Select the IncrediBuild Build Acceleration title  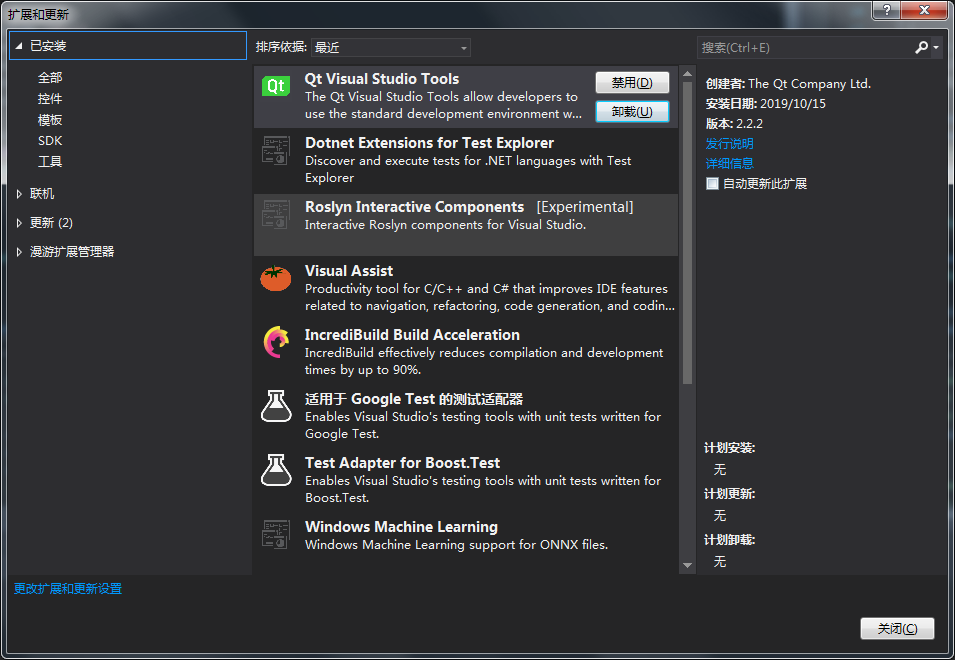click(412, 335)
